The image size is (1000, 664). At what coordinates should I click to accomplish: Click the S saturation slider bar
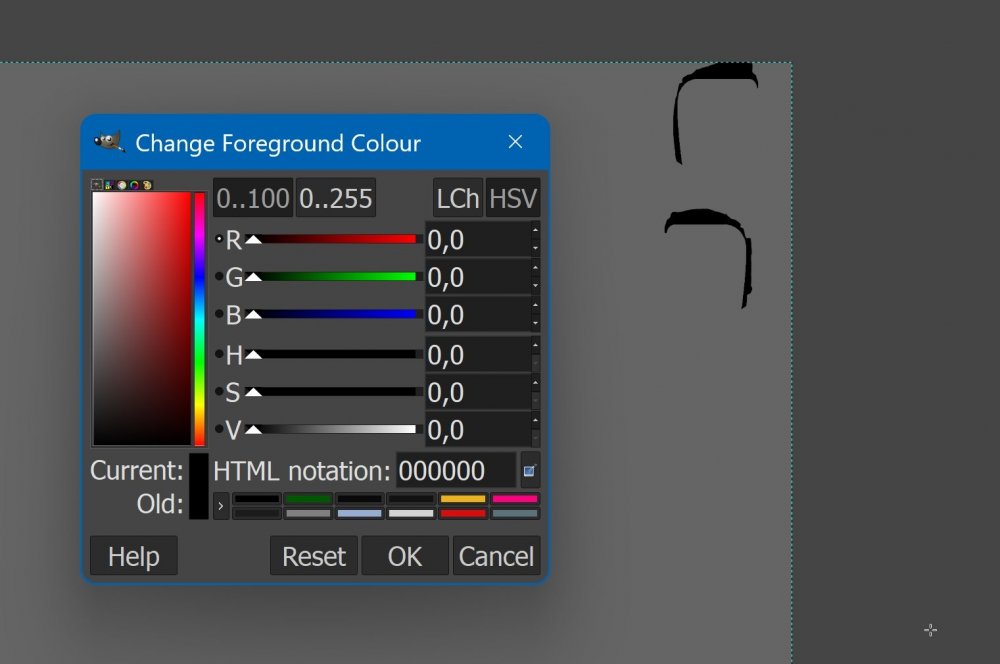pos(334,392)
